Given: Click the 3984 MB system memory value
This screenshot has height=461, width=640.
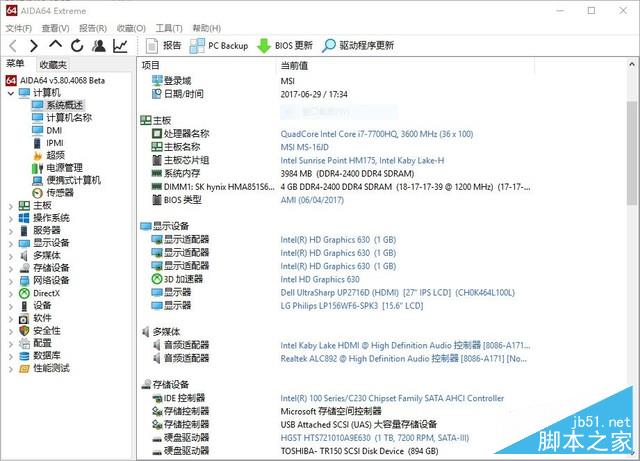Looking at the screenshot, I should [x=347, y=174].
